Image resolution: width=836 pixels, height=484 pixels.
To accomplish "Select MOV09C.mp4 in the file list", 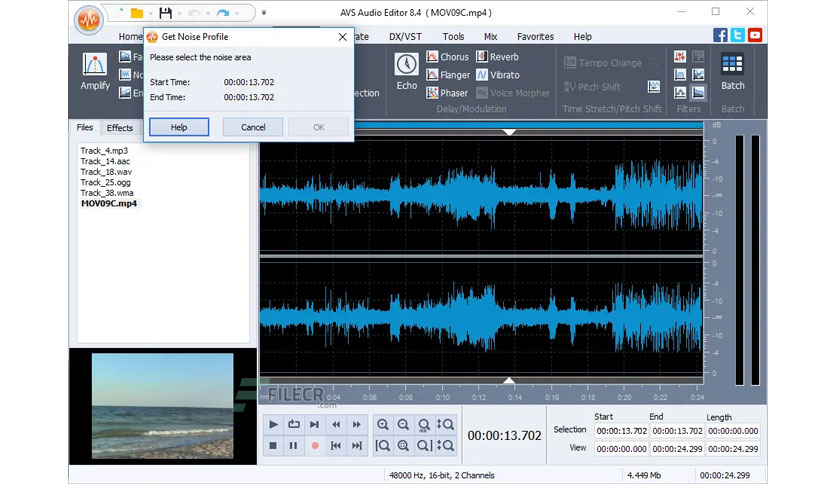I will click(109, 203).
